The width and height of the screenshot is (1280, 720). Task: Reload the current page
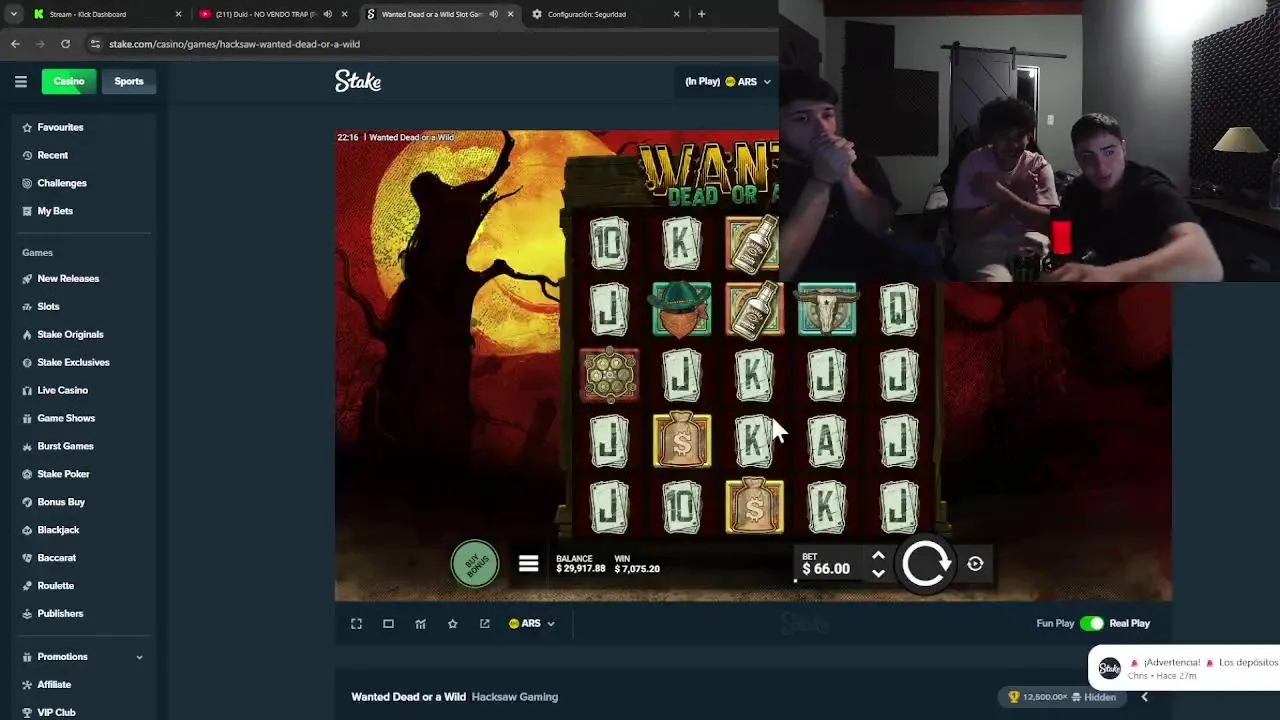pyautogui.click(x=65, y=44)
